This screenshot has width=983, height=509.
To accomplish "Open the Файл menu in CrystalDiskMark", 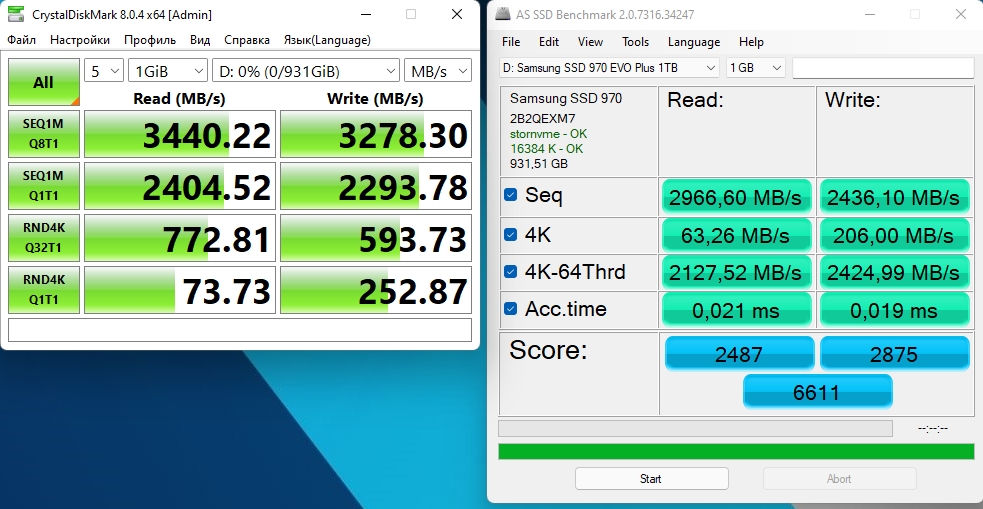I will pyautogui.click(x=22, y=40).
